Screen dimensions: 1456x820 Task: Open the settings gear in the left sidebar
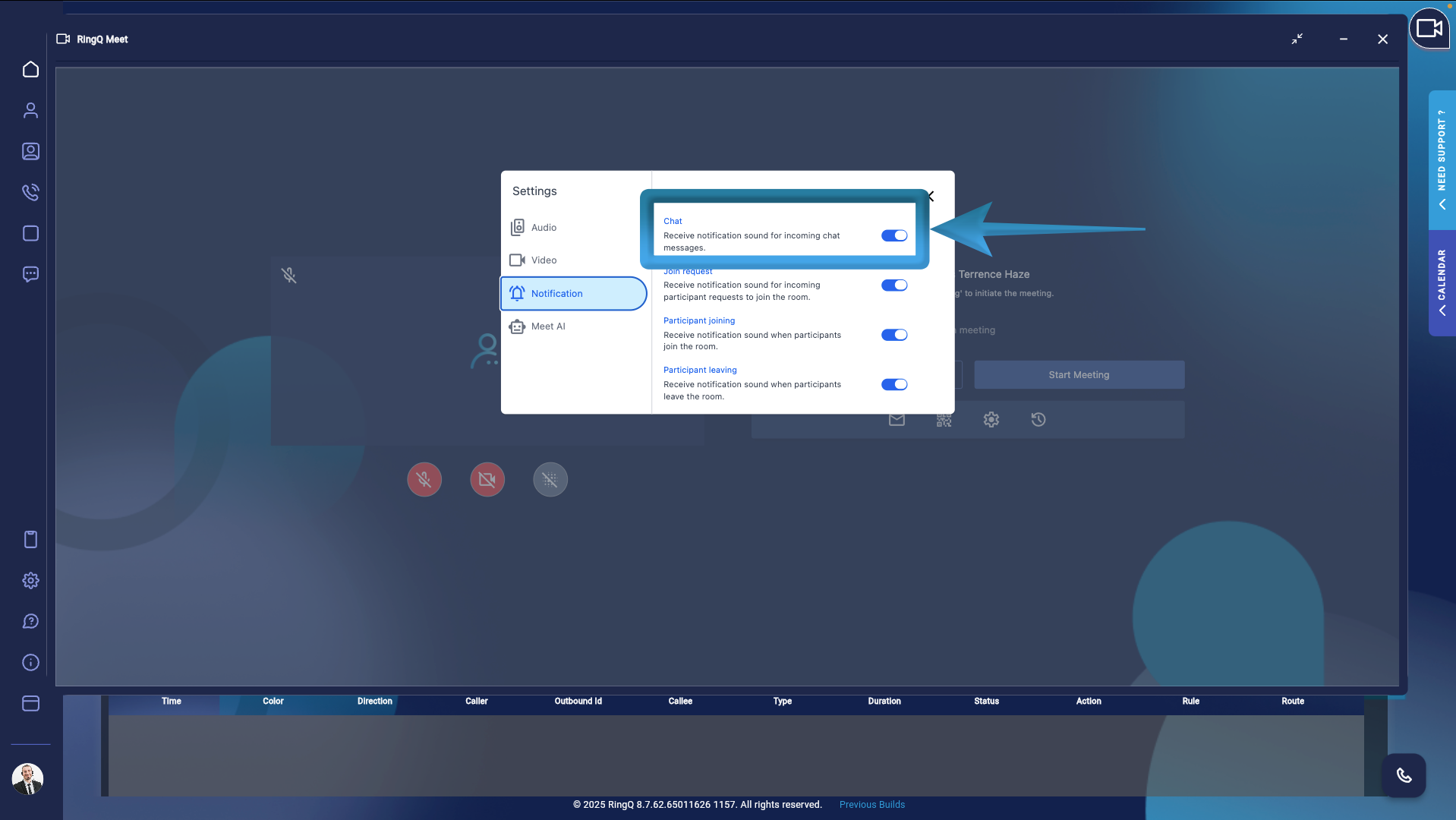click(30, 580)
